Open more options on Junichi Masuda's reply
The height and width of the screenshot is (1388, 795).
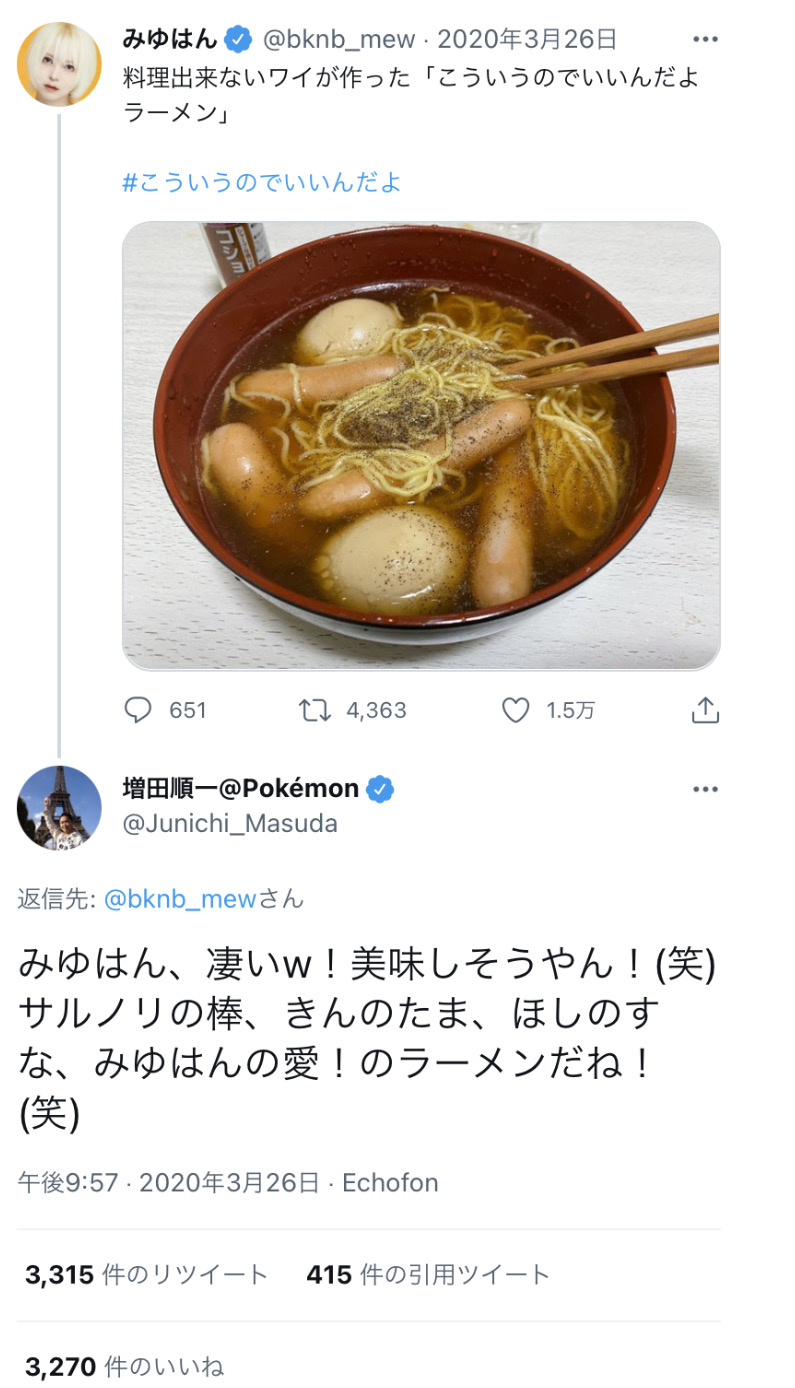(x=705, y=789)
